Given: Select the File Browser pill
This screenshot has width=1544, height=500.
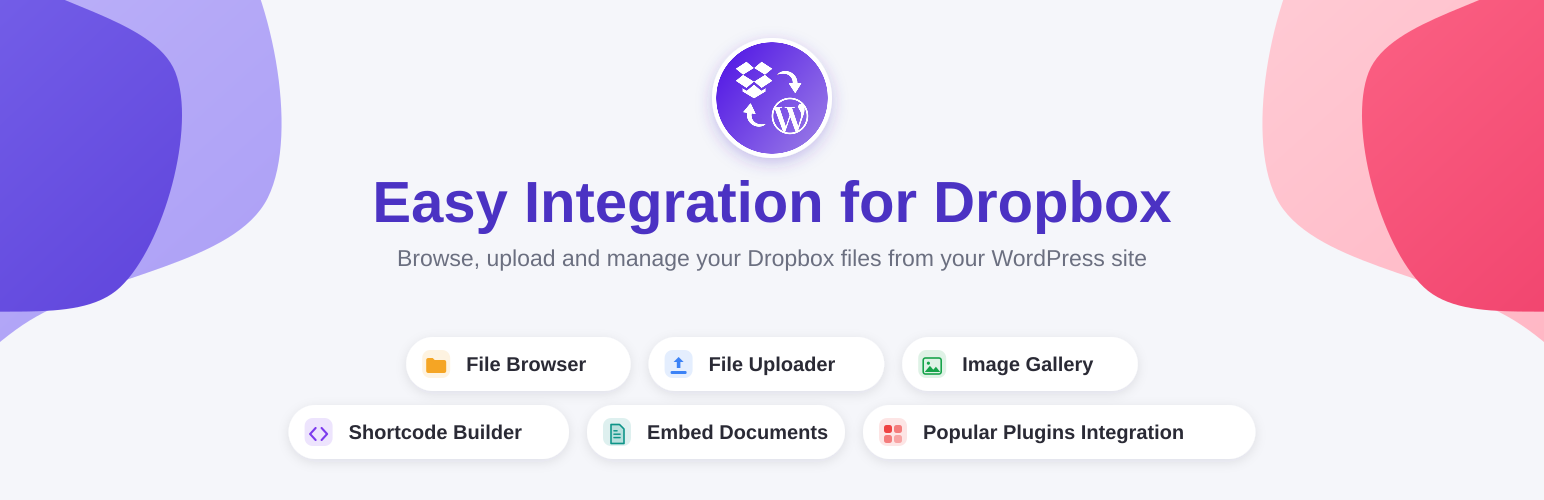Looking at the screenshot, I should (518, 364).
